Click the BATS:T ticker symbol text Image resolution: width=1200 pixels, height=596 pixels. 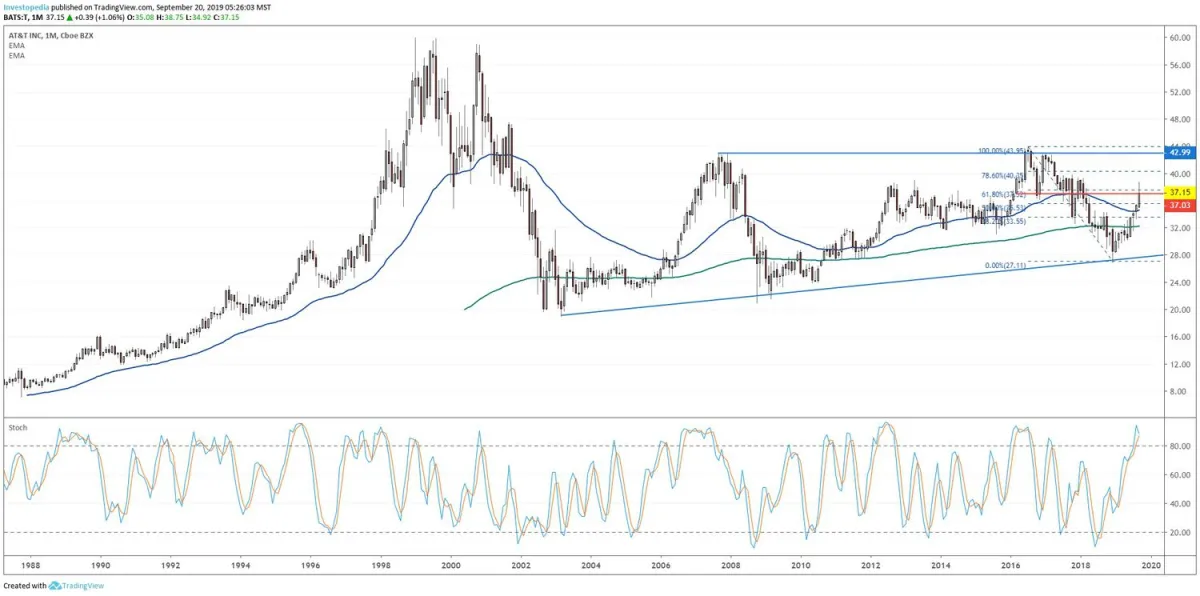17,17
